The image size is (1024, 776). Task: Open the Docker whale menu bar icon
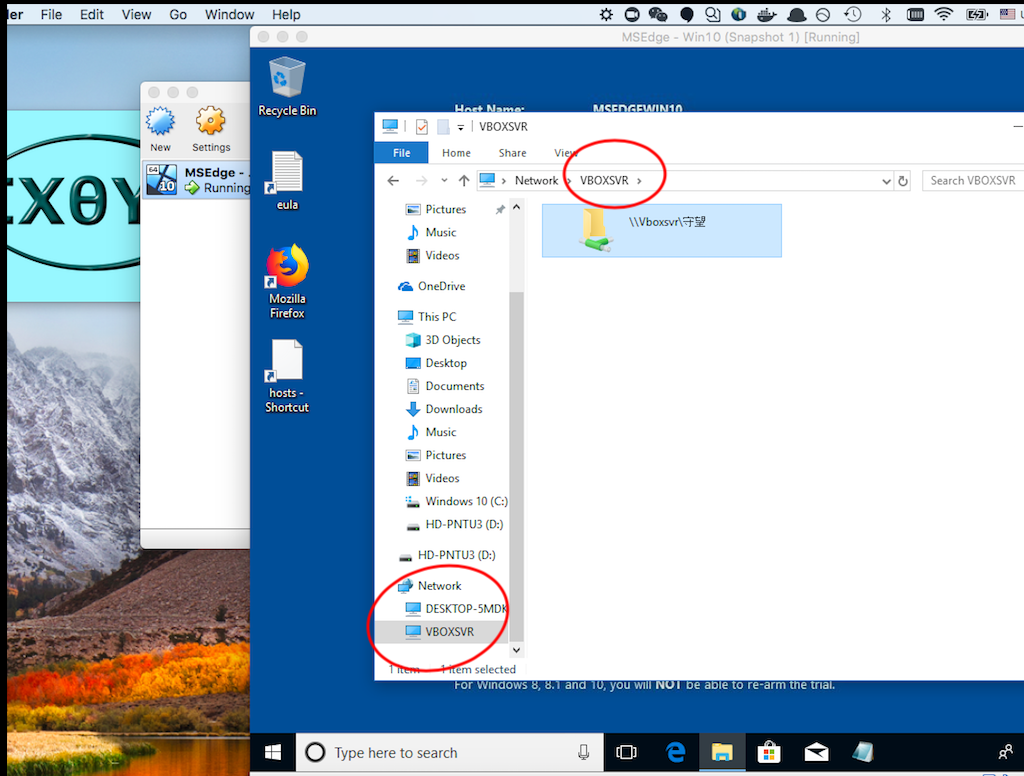[767, 14]
